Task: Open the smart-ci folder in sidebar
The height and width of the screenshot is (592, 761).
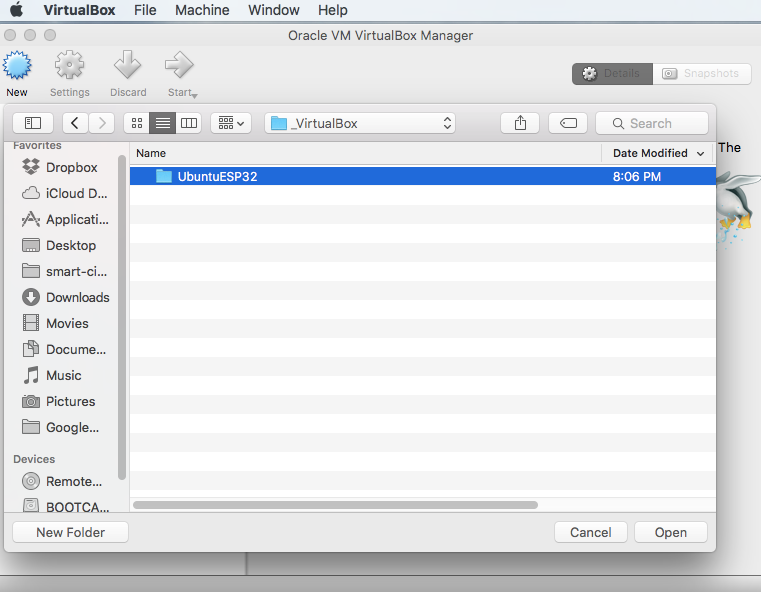Action: click(x=64, y=271)
